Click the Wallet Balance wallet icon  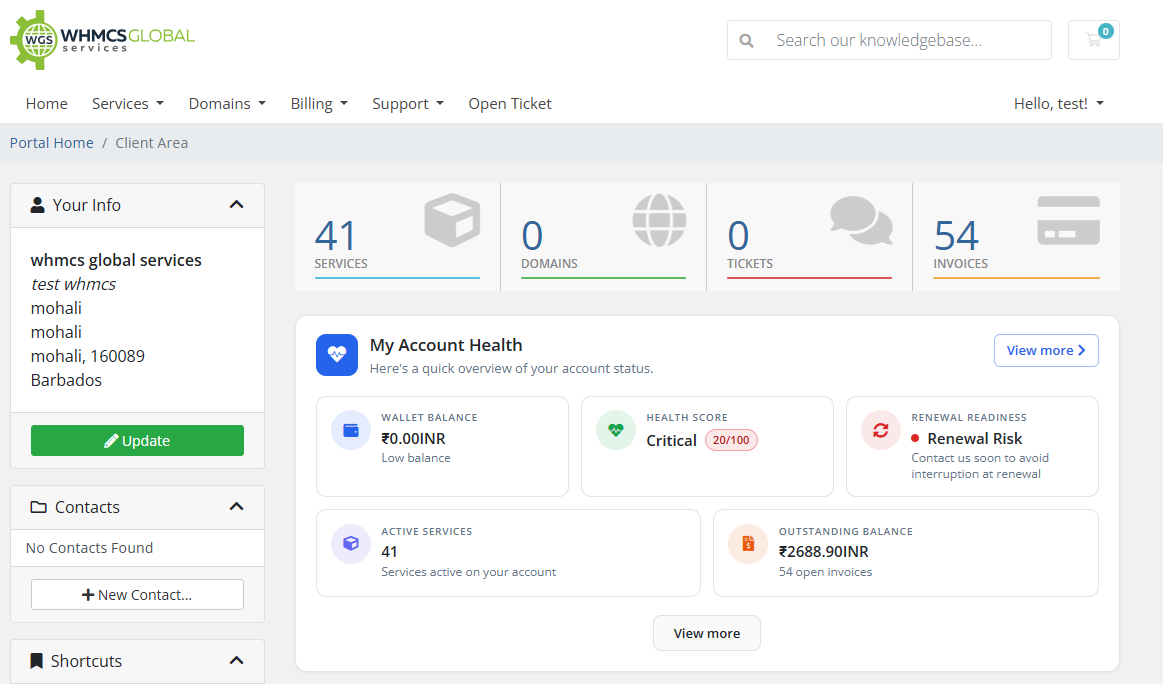[x=351, y=430]
